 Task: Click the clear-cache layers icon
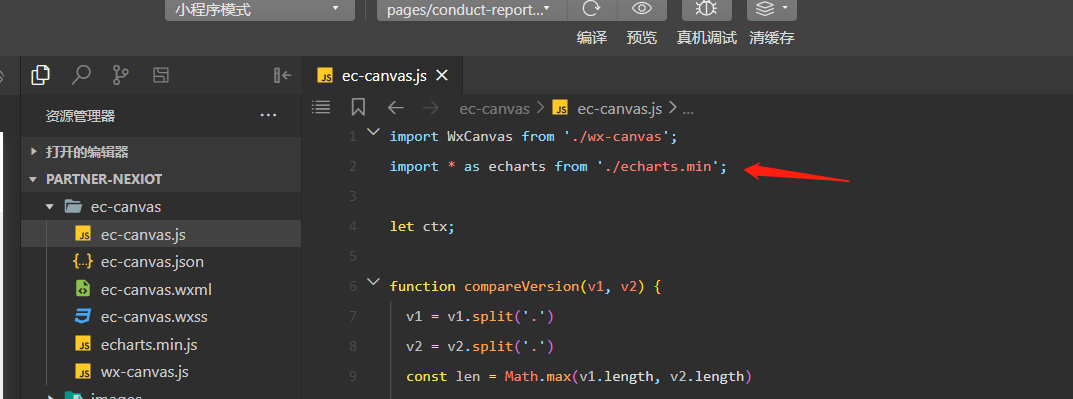(771, 9)
